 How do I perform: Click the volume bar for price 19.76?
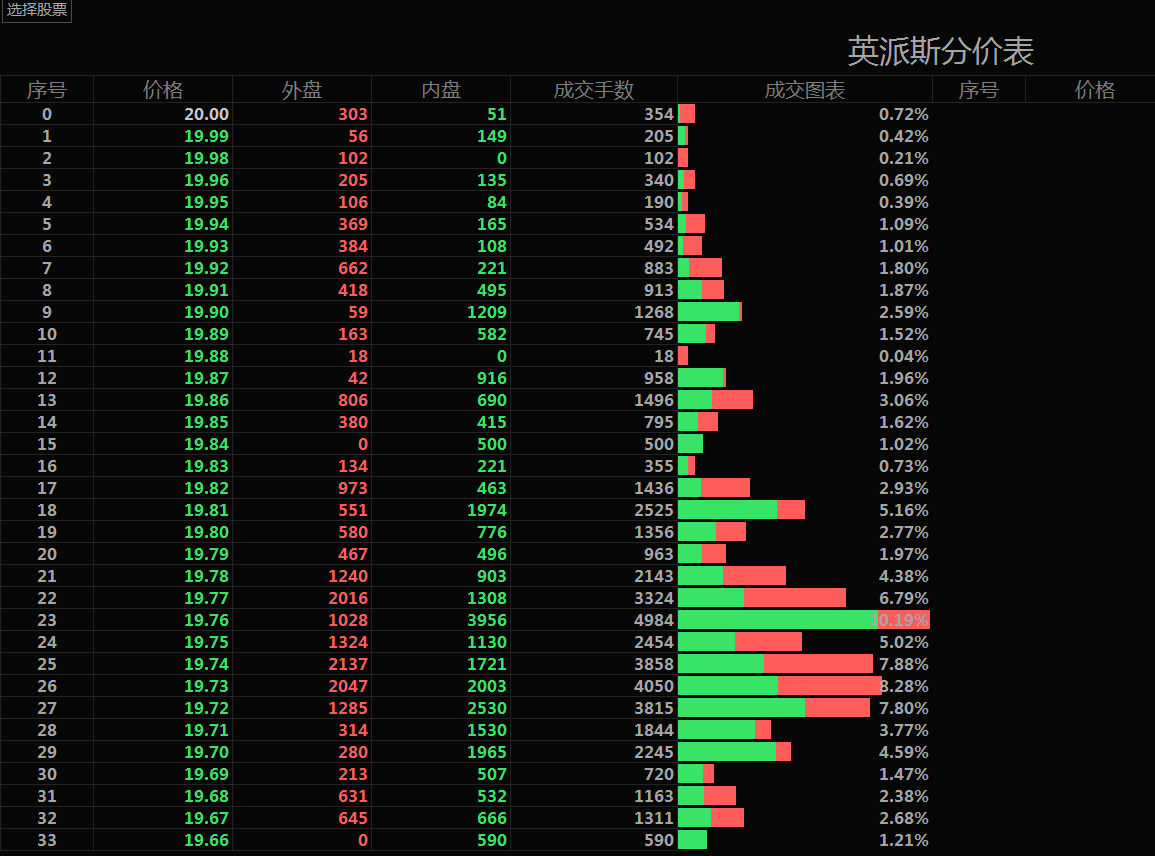tap(804, 620)
